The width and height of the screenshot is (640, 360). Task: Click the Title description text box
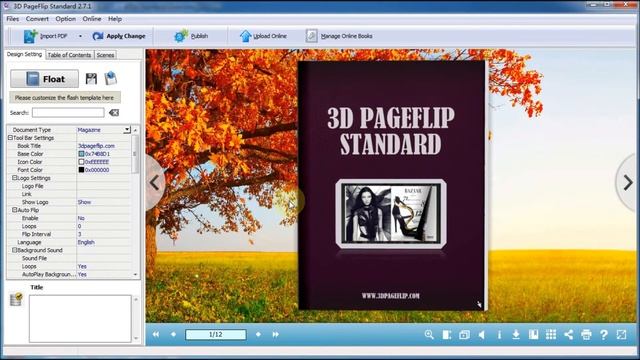point(80,319)
